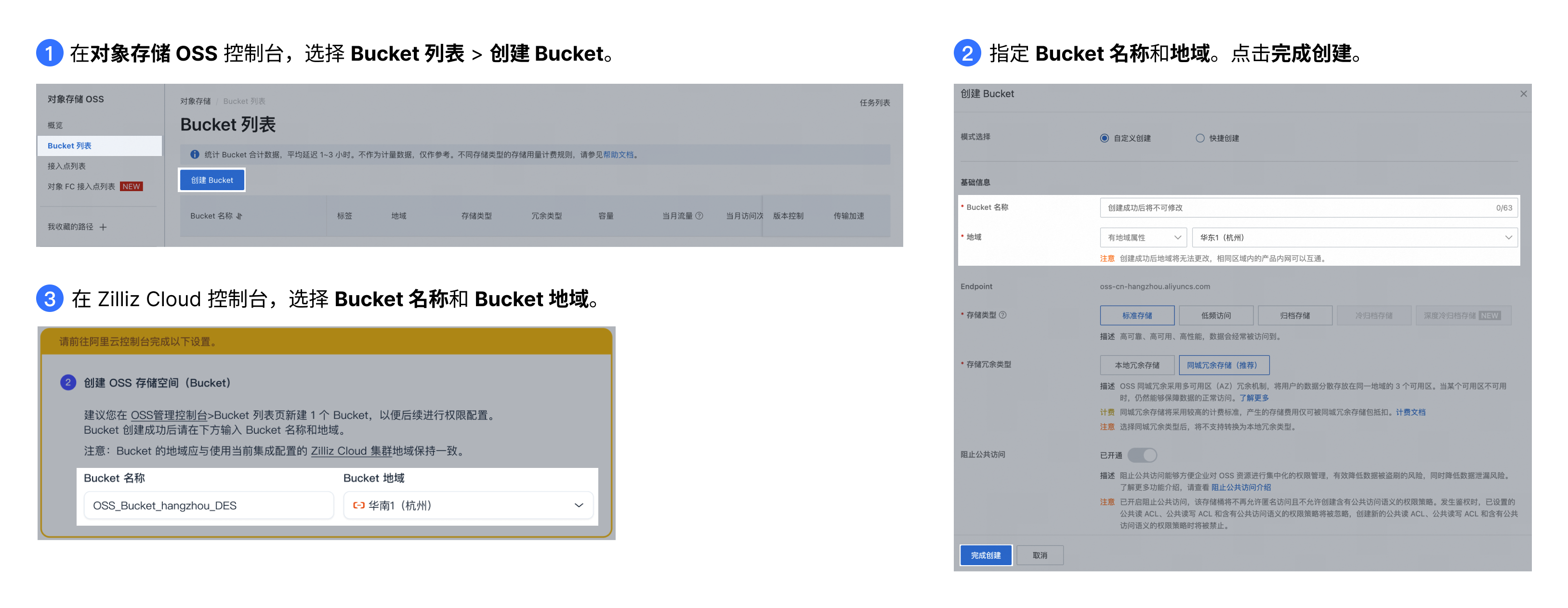Click the plus icon beside 我收藏的路径
Viewport: 1568px width, 608px height.
[103, 227]
